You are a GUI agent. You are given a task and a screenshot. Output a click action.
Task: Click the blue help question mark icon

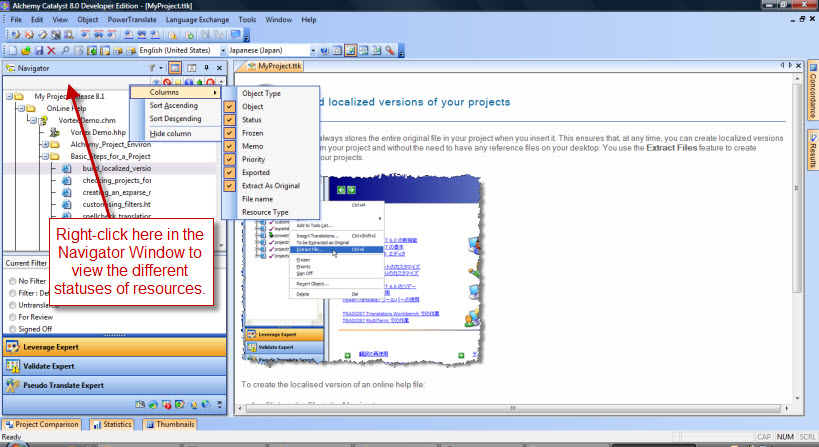tap(324, 51)
